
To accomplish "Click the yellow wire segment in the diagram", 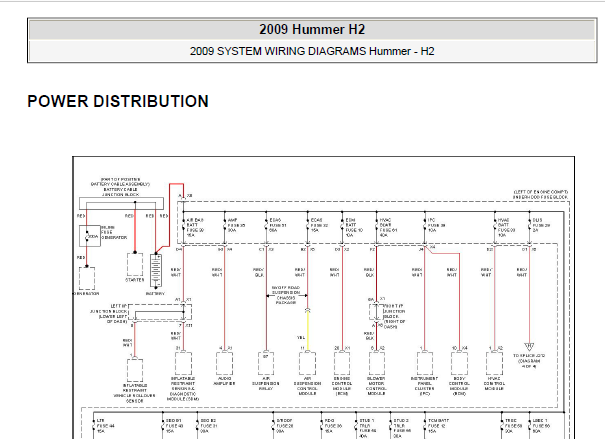I will point(308,331).
